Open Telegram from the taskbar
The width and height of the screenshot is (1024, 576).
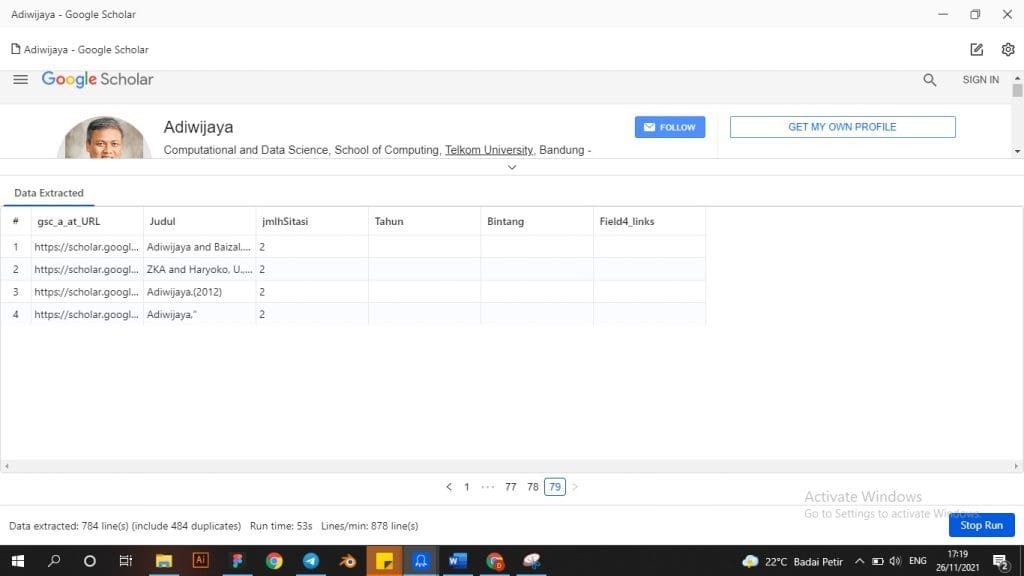[311, 561]
